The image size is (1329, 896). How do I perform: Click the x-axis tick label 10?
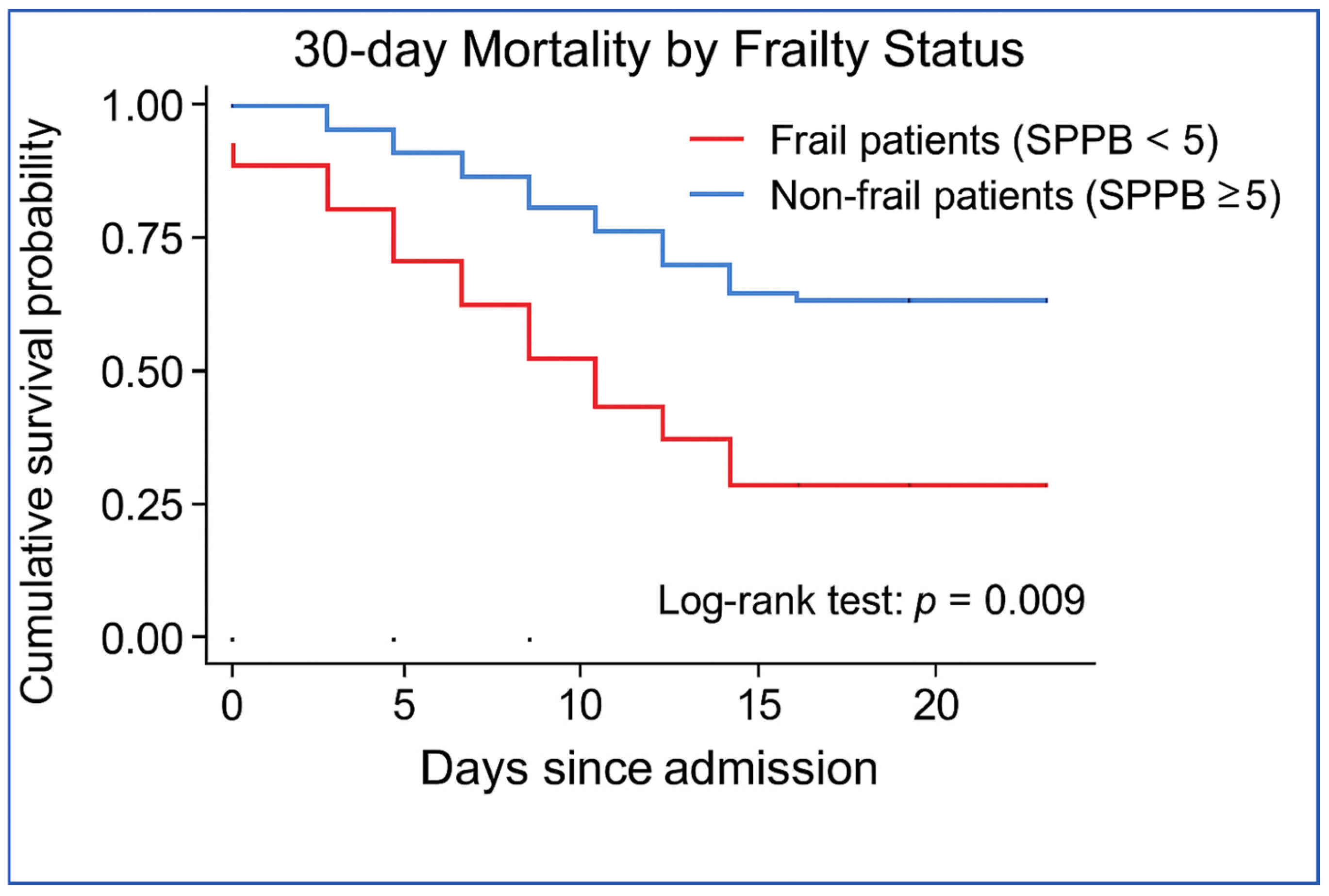(581, 706)
